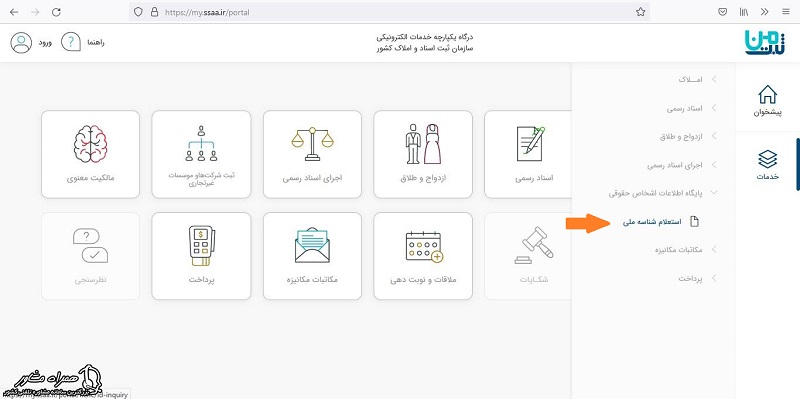Open اجرای اسناد رسمی scales card
This screenshot has height=399, width=800.
(312, 154)
